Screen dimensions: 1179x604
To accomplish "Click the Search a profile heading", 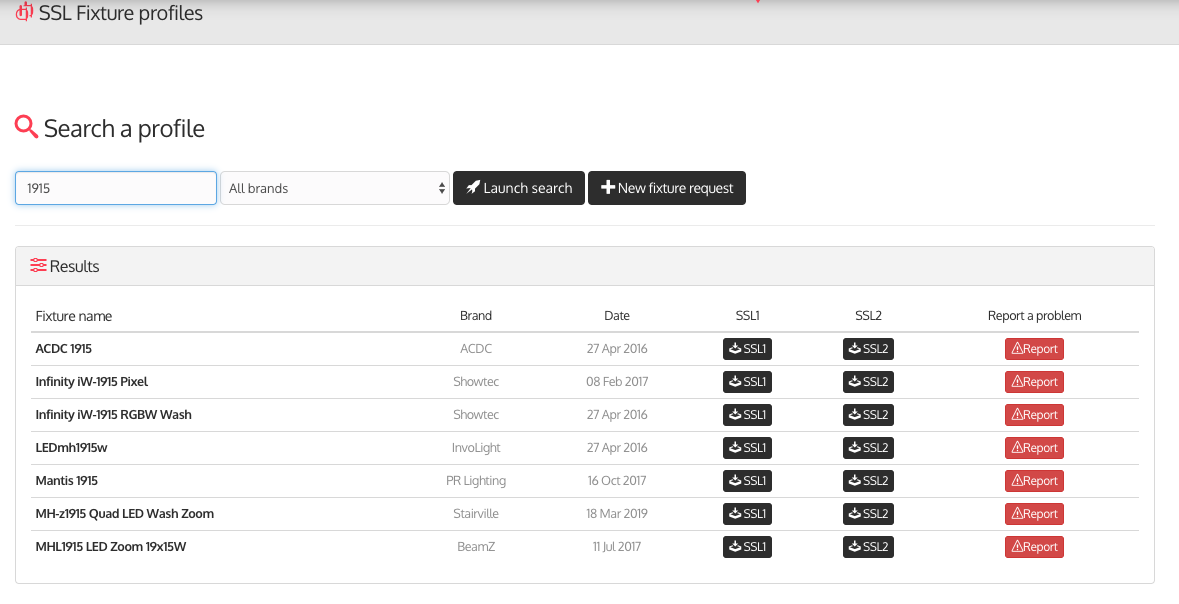I will coord(124,129).
